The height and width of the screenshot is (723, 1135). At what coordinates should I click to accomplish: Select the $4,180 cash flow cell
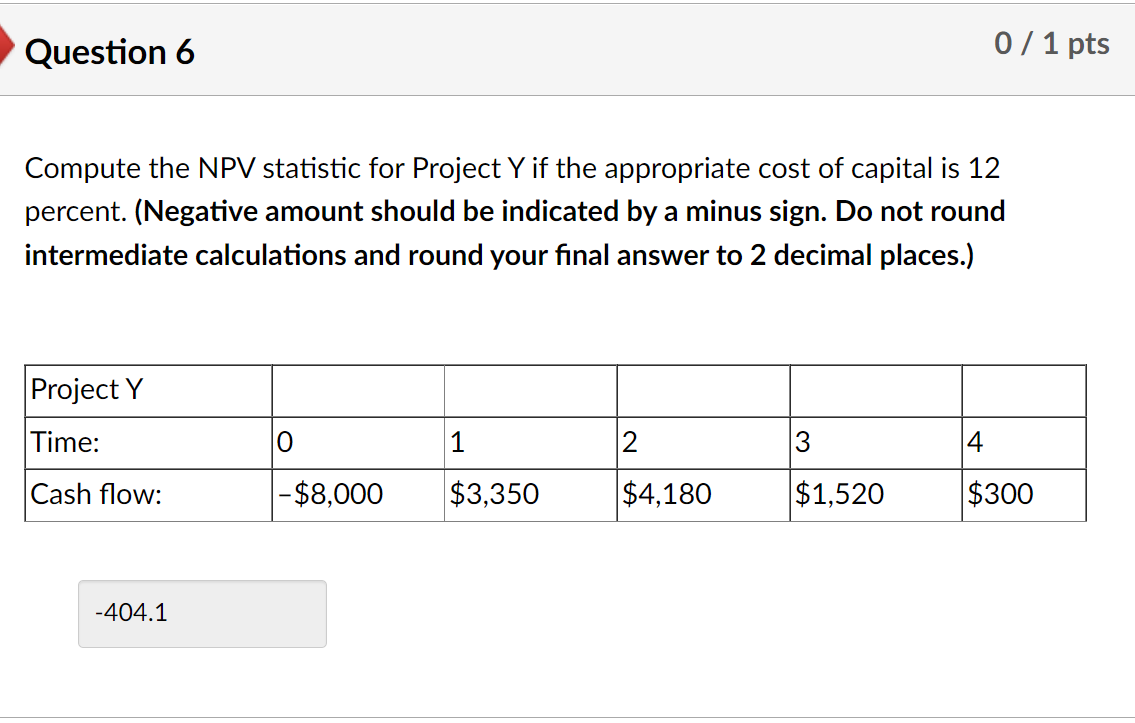click(x=667, y=494)
